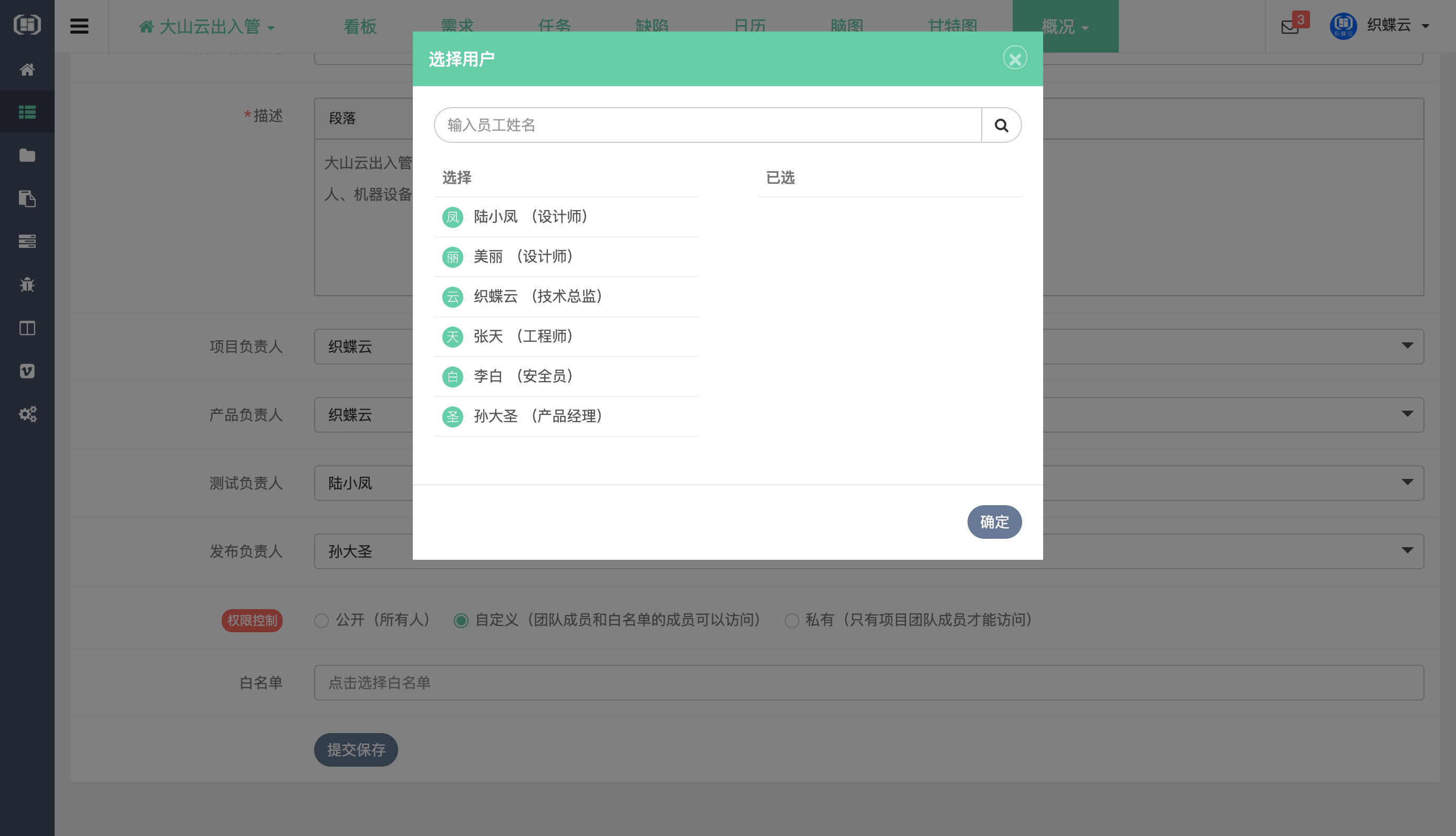Open the 织蝶云 user account dropdown
This screenshot has width=1456, height=836.
pos(1388,25)
